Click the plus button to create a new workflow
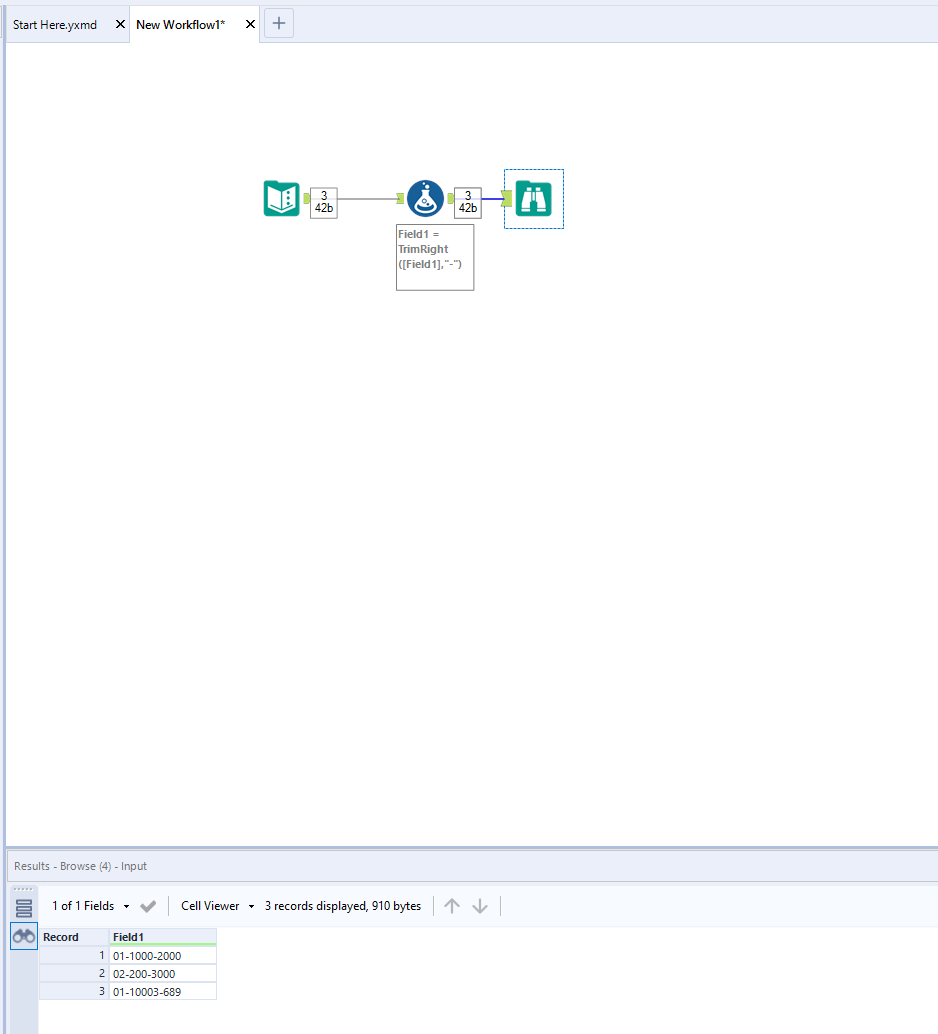This screenshot has height=1034, width=938. click(278, 23)
